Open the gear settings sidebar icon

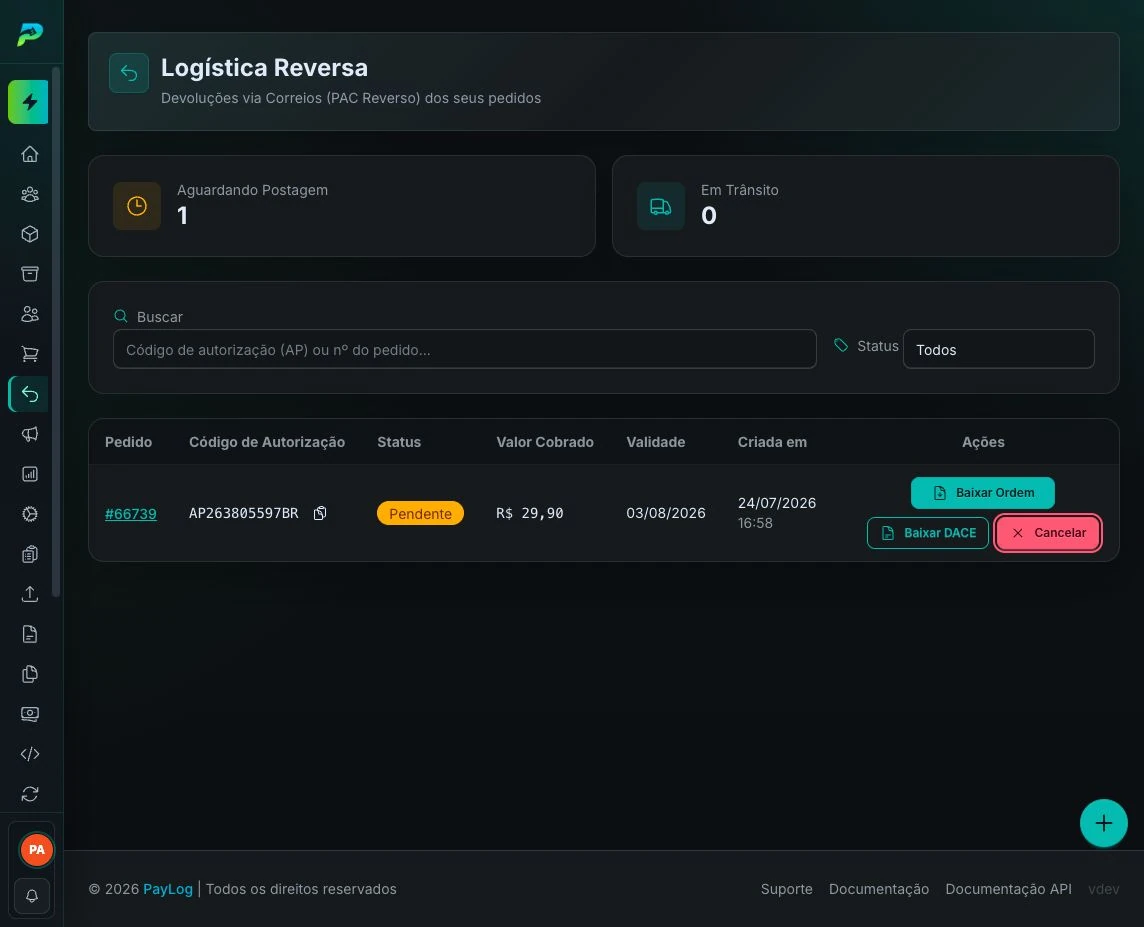coord(30,514)
